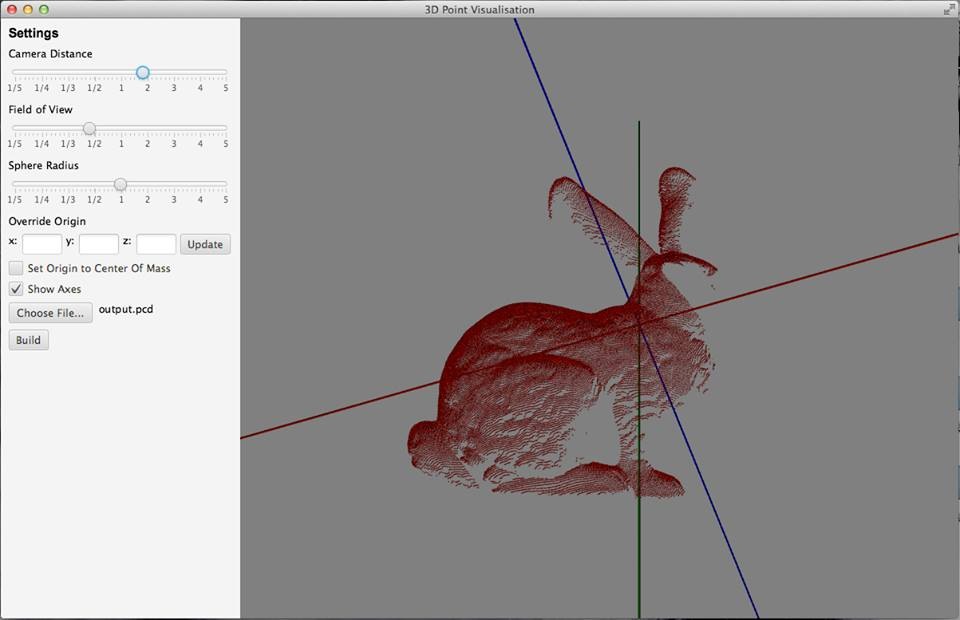The image size is (960, 620).
Task: Click the Camera Distance label
Action: 50,54
